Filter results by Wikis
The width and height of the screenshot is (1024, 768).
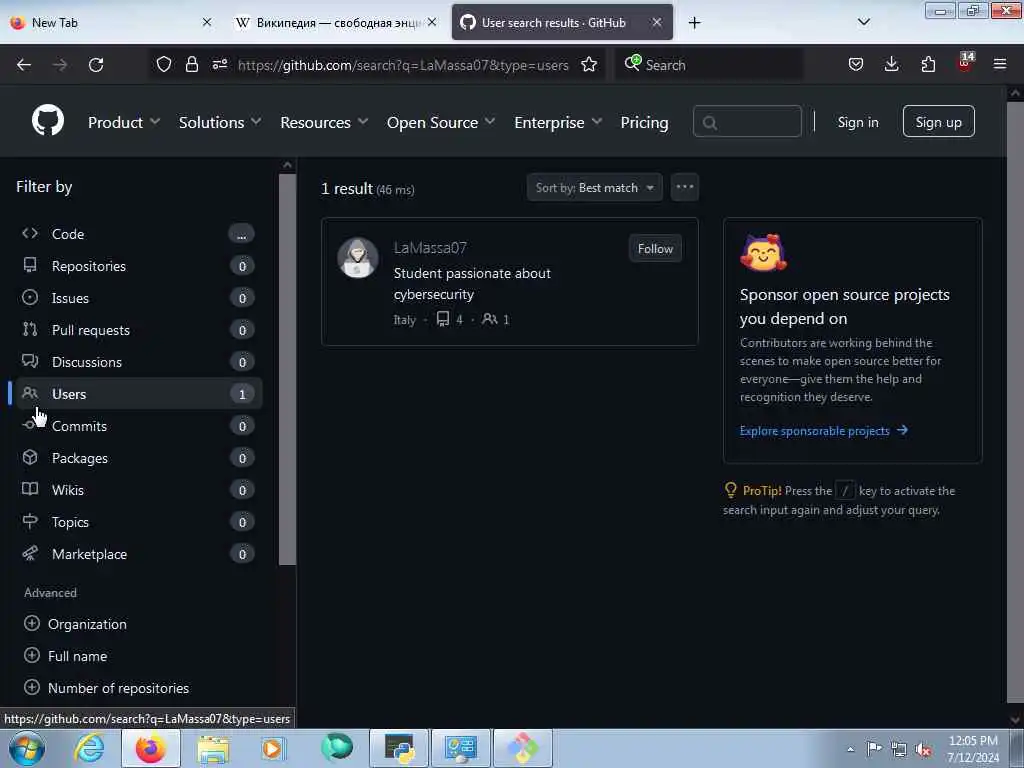(139, 490)
